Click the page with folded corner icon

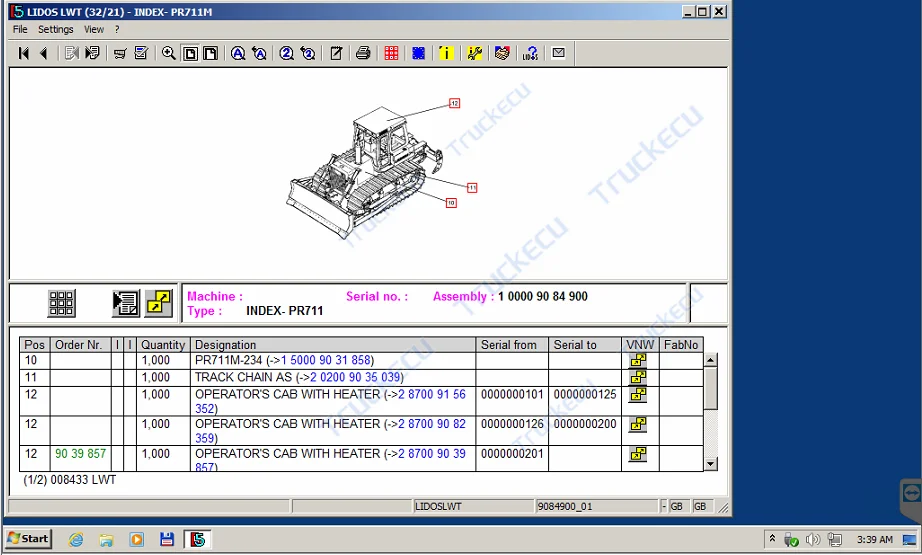211,54
